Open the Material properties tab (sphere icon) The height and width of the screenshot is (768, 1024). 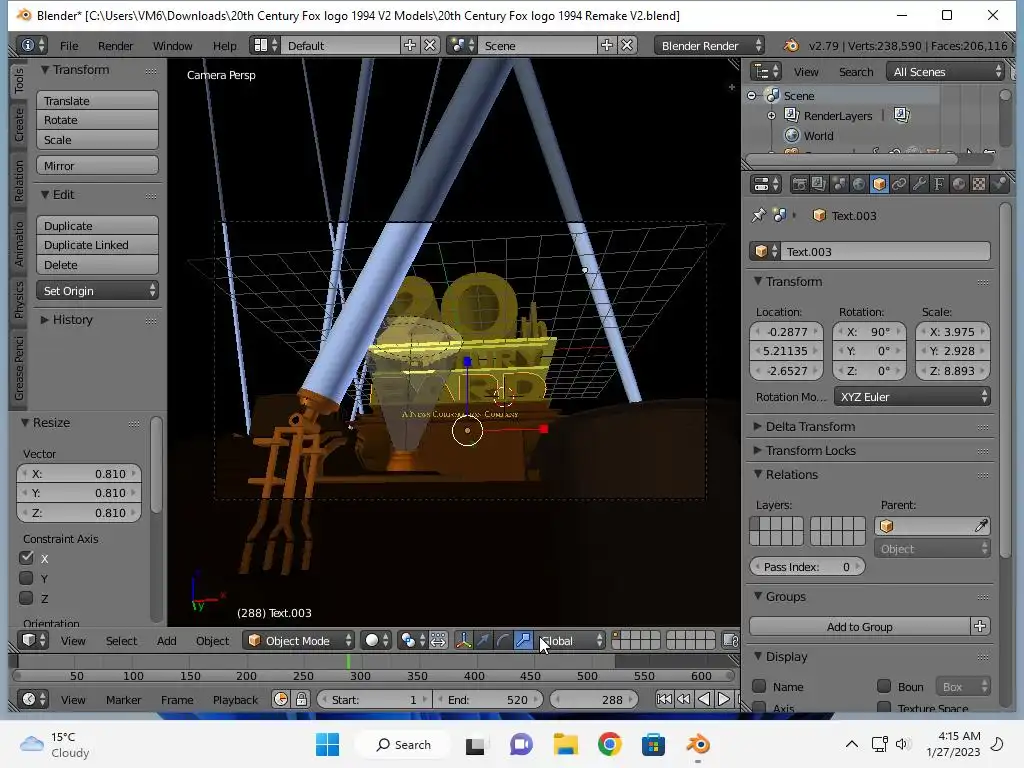pyautogui.click(x=959, y=184)
